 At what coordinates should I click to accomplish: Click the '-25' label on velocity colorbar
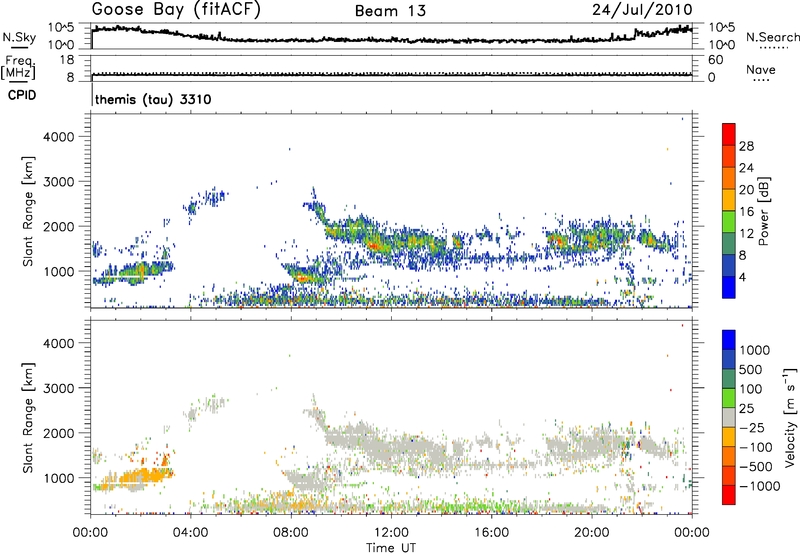(753, 428)
